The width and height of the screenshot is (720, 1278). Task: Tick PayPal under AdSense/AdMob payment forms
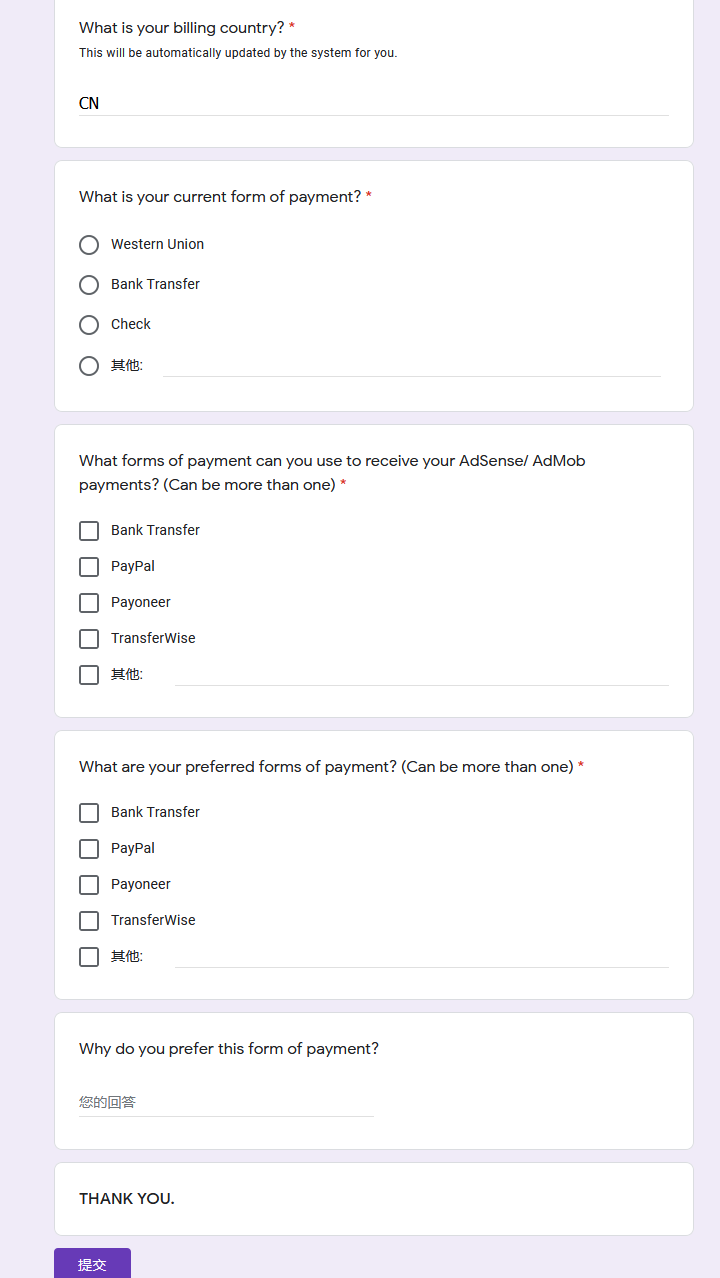coord(89,567)
